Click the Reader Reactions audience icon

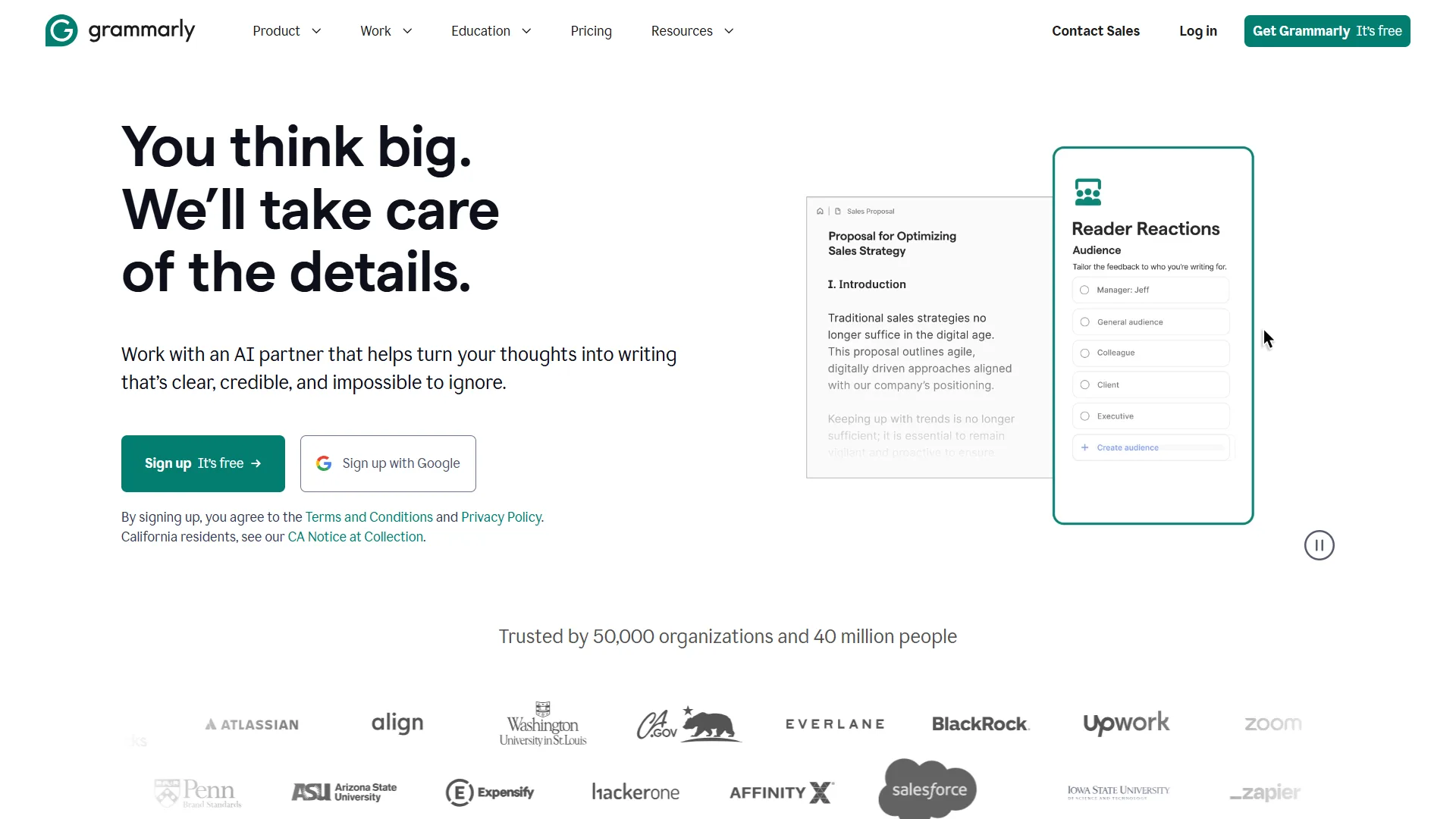[x=1087, y=193]
